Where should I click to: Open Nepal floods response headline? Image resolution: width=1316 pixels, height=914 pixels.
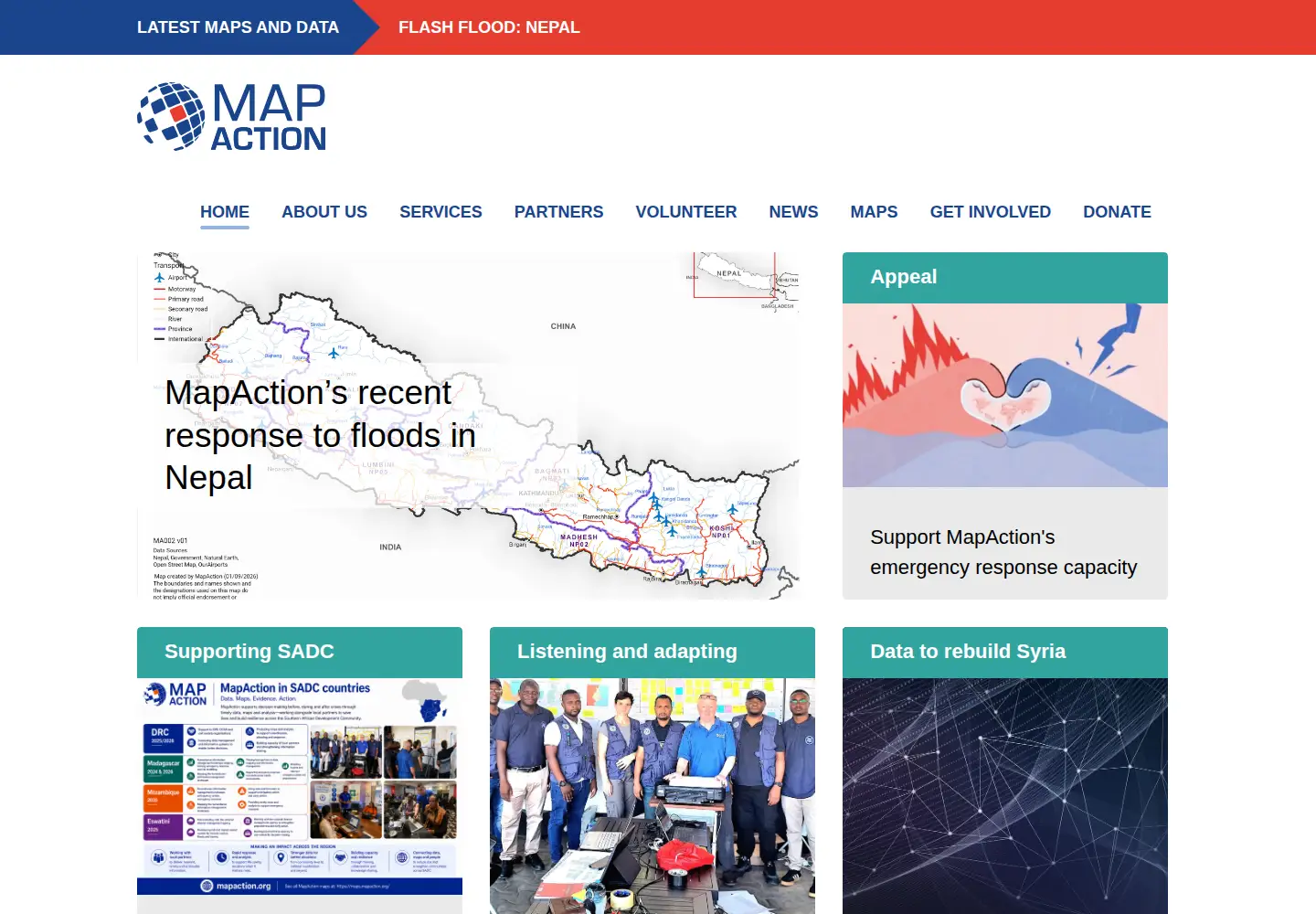[320, 435]
